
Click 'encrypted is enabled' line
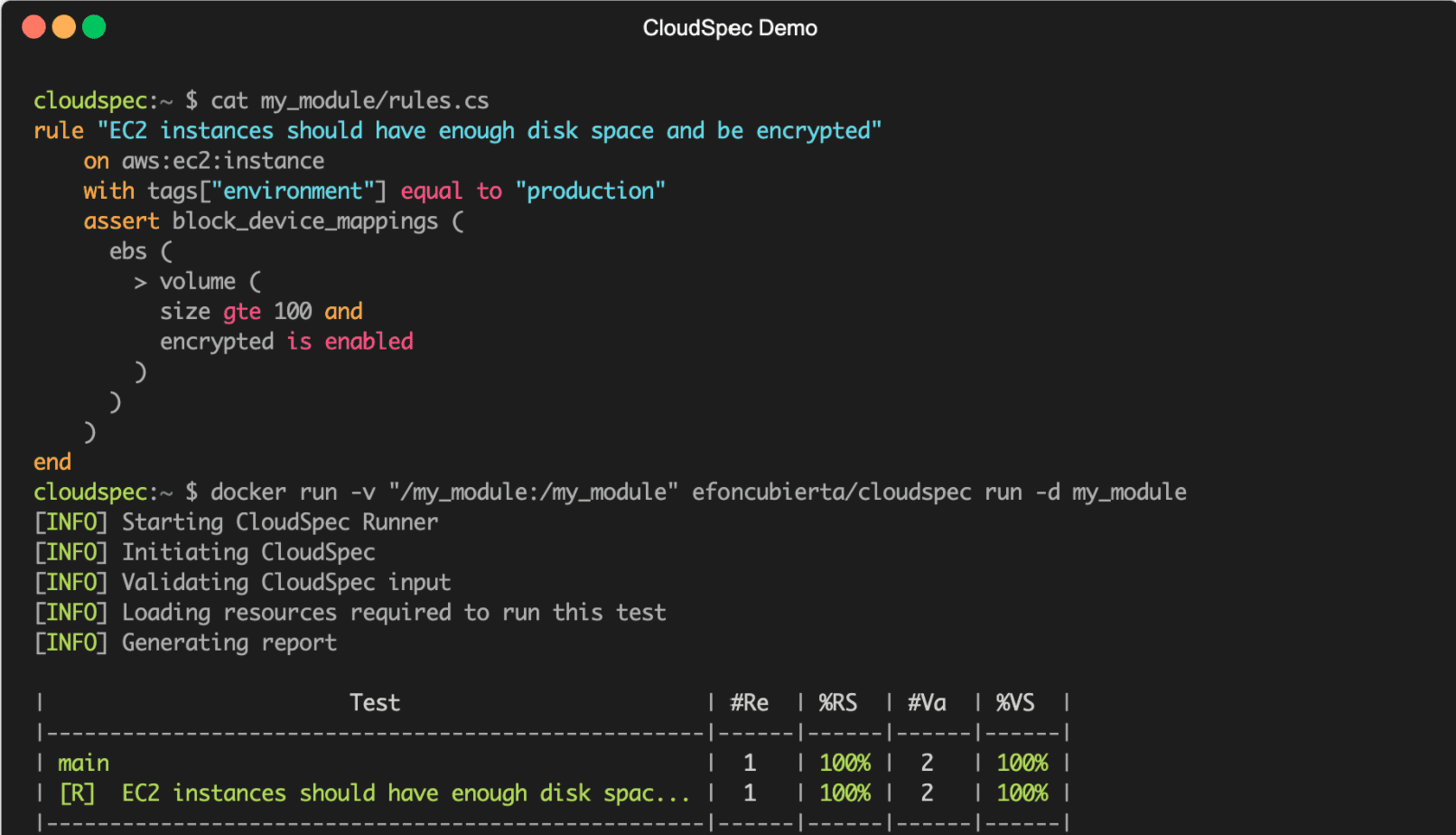(x=286, y=342)
